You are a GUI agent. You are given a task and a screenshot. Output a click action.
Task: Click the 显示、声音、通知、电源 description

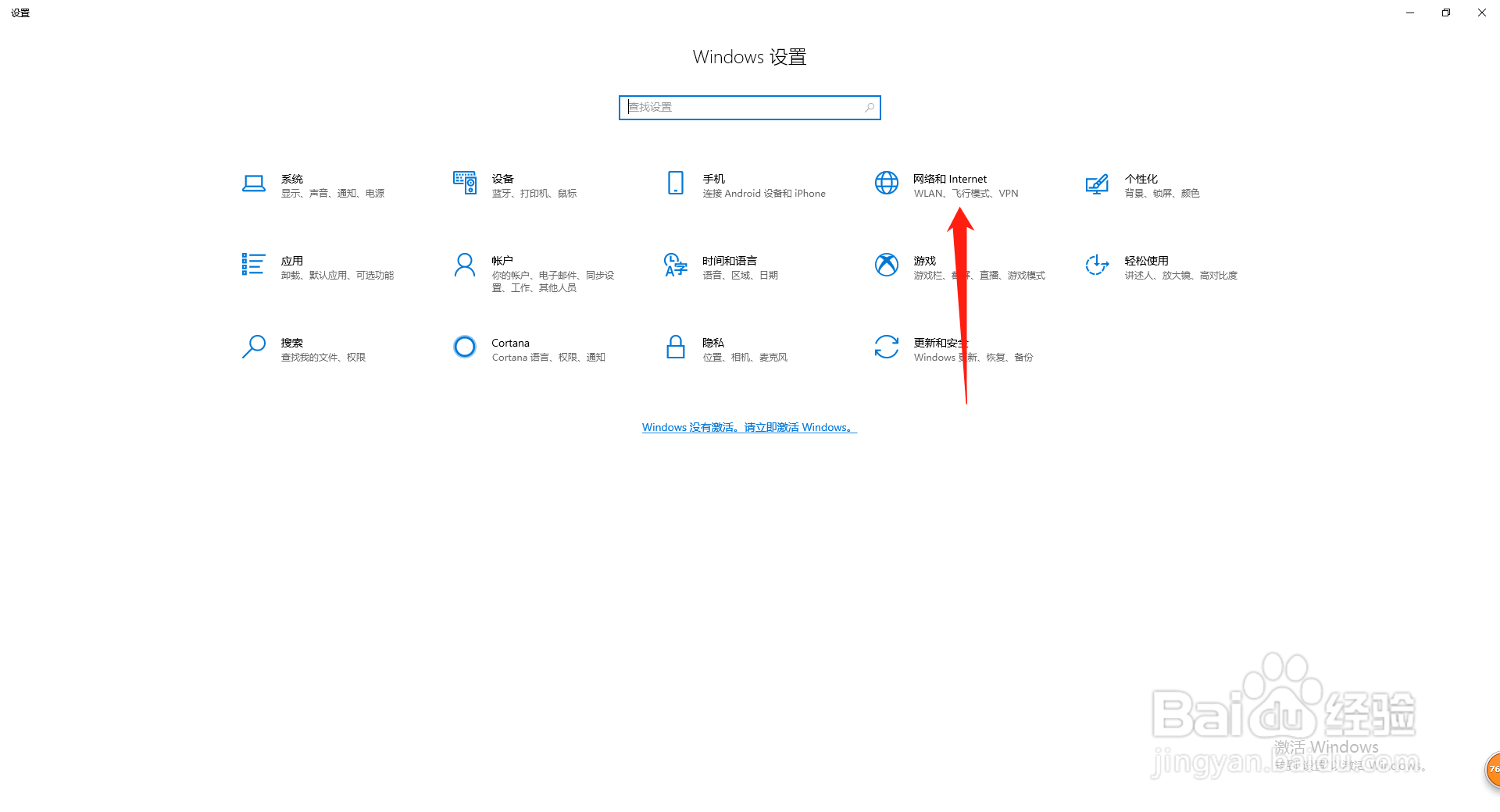coord(333,194)
